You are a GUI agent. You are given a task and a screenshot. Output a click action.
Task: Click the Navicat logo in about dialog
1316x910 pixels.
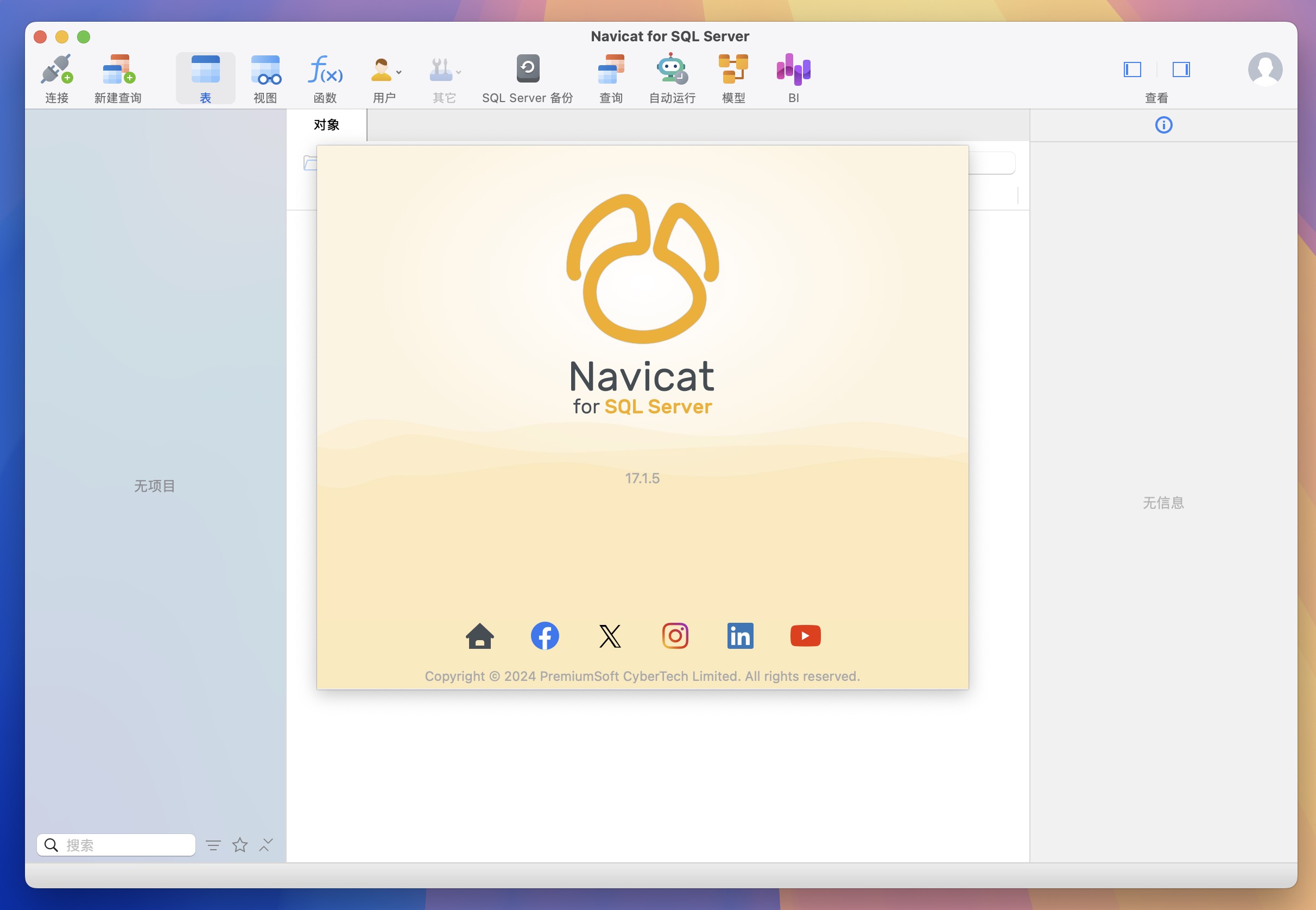642,268
